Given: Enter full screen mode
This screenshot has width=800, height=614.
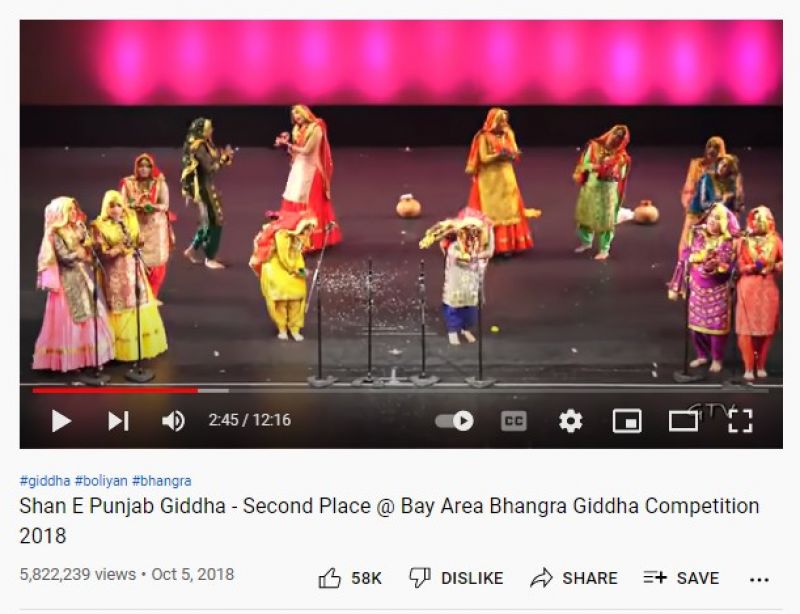Looking at the screenshot, I should tap(740, 421).
